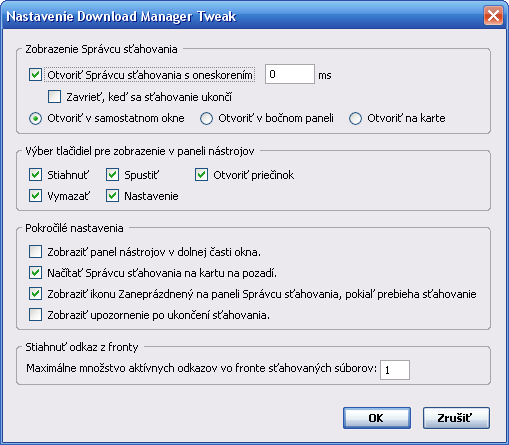Screen dimensions: 509x445
Task: Toggle 'Otvoriť priečinok' checkbox
Action: tap(201, 175)
